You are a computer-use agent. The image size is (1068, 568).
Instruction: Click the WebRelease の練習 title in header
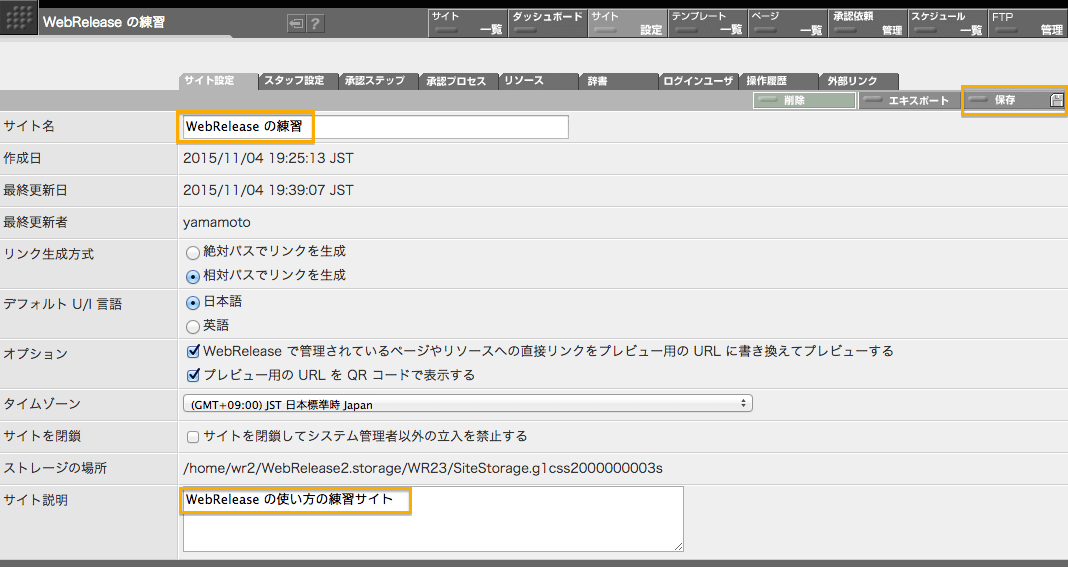(104, 22)
